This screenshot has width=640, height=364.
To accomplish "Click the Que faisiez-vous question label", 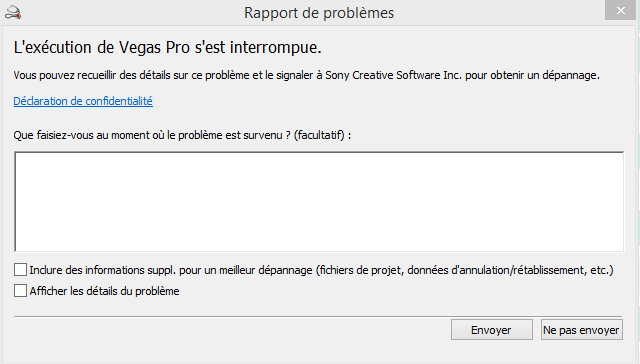I will coord(182,135).
